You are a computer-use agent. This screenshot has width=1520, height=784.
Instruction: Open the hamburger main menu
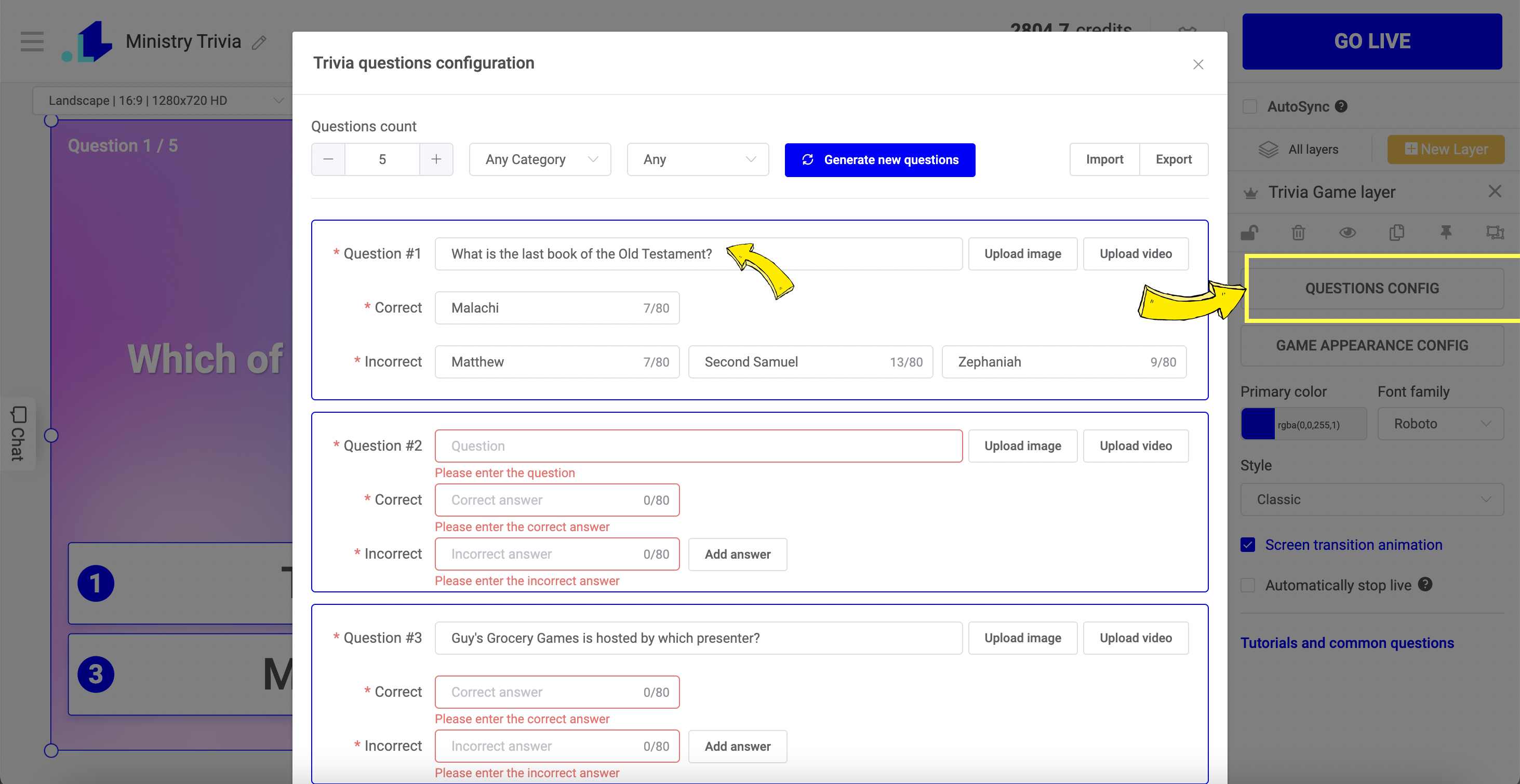coord(32,42)
